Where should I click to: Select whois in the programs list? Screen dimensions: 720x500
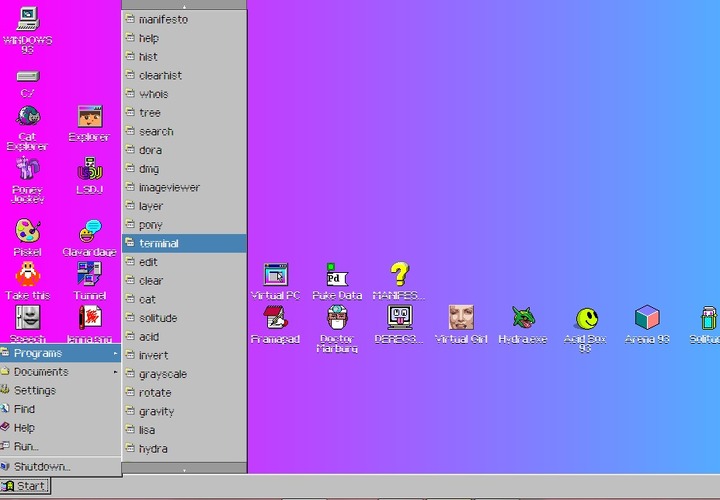pyautogui.click(x=184, y=94)
